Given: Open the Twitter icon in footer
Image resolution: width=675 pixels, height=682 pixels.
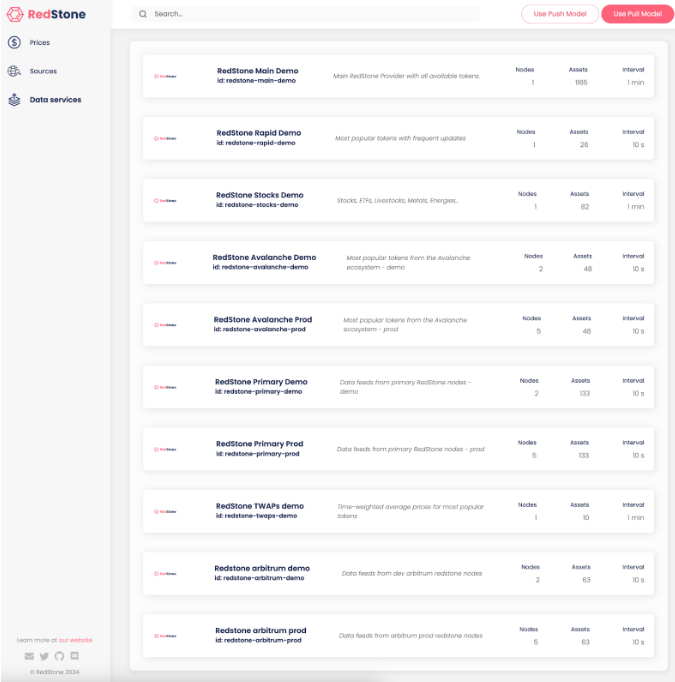Looking at the screenshot, I should (44, 656).
